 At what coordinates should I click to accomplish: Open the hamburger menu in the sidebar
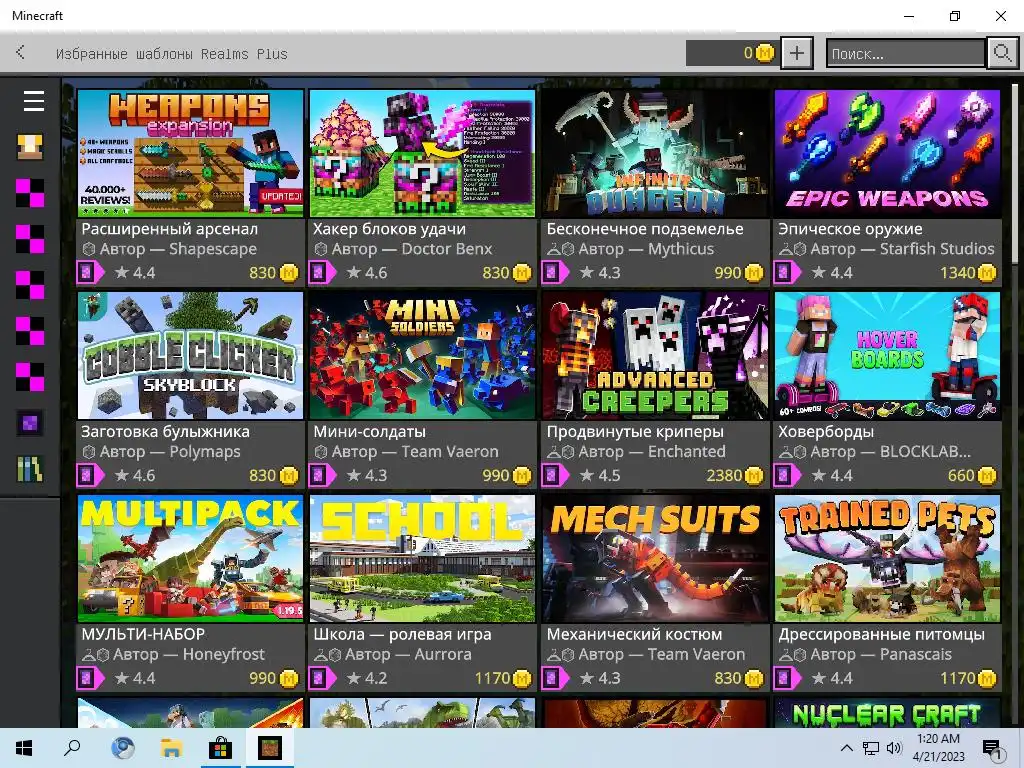34,101
